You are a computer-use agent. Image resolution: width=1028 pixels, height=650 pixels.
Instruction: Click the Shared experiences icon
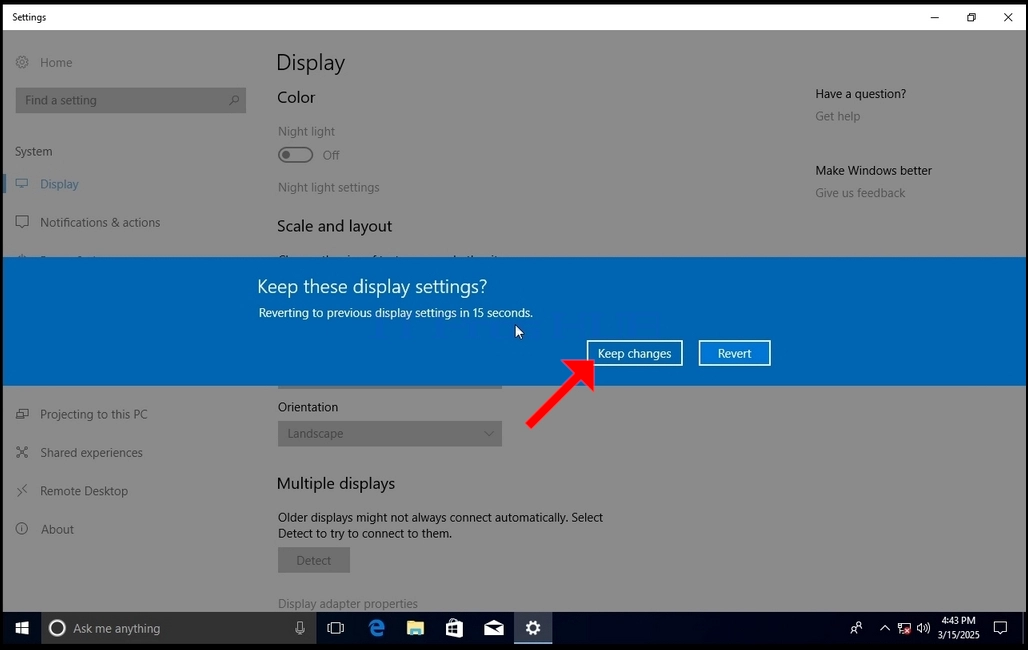[22, 452]
